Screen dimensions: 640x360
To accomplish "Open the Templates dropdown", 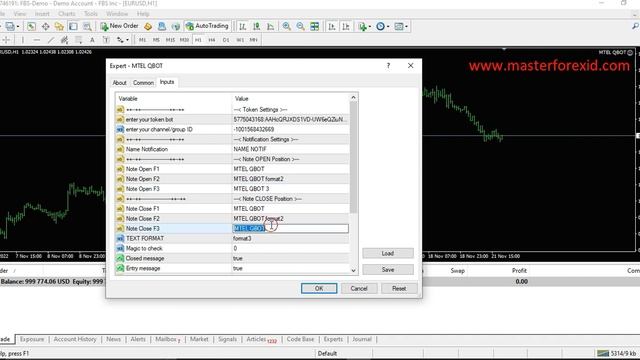I will [401, 27].
